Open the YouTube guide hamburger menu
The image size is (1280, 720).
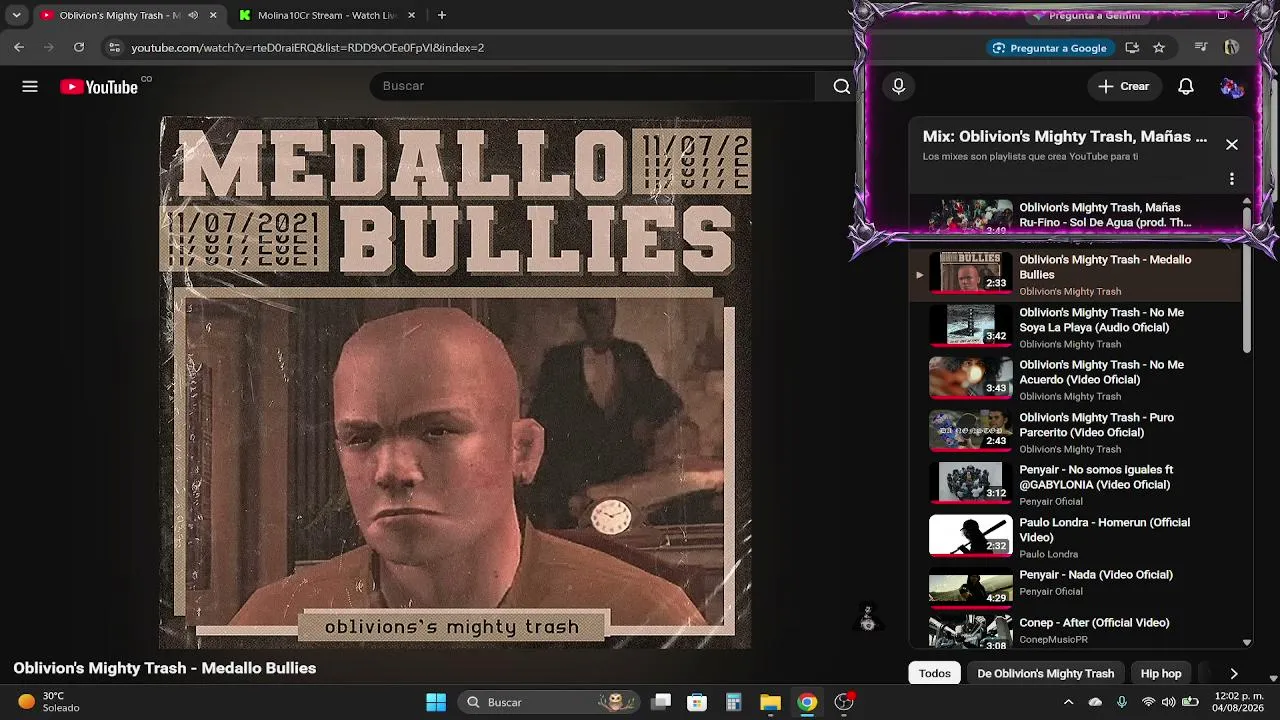pos(30,87)
